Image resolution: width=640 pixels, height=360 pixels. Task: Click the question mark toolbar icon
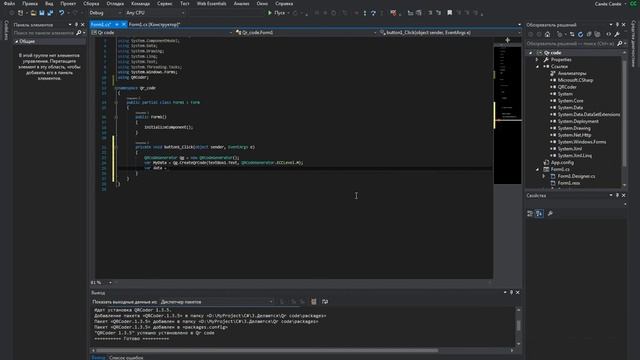tap(373, 13)
